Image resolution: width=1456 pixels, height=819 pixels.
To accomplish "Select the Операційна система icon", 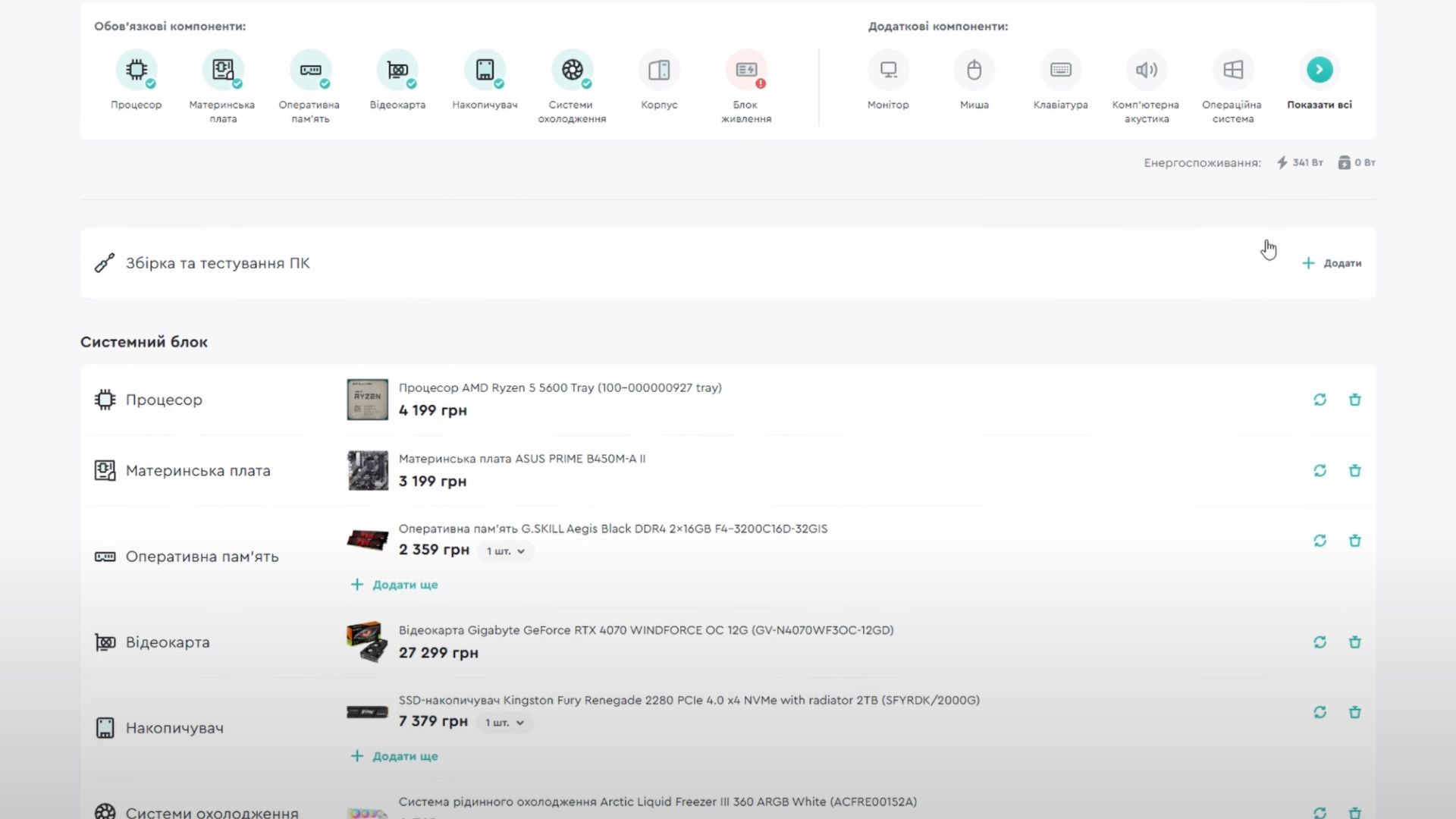I will [1233, 71].
